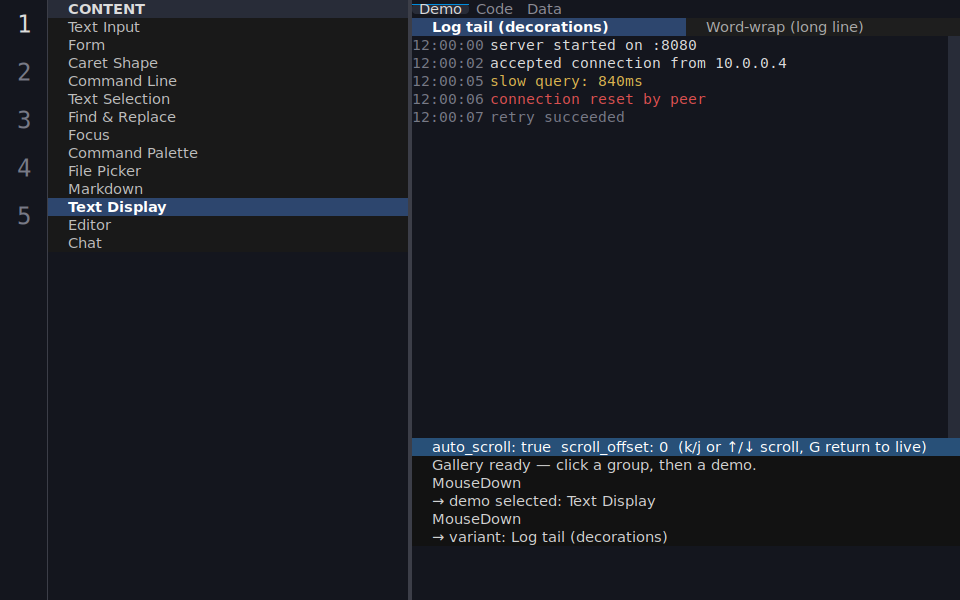The height and width of the screenshot is (600, 960).
Task: Open the Command Palette demo
Action: pos(228,153)
